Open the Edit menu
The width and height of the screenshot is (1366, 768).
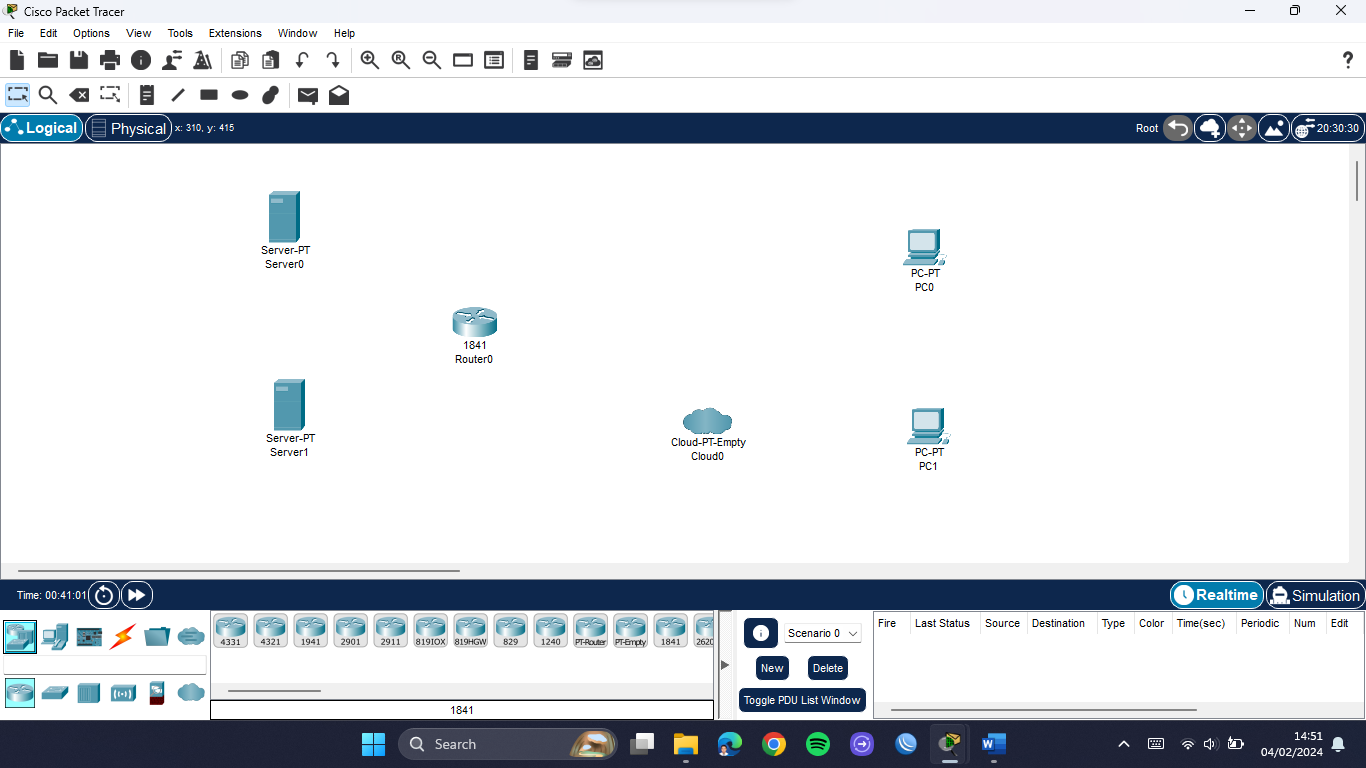[x=48, y=33]
